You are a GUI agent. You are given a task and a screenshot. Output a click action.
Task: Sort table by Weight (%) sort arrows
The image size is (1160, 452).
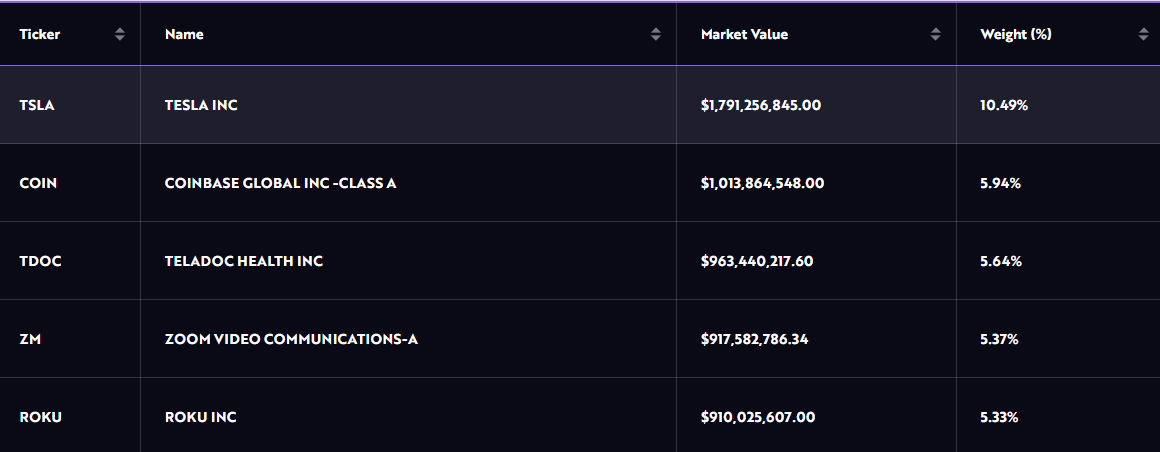1144,34
